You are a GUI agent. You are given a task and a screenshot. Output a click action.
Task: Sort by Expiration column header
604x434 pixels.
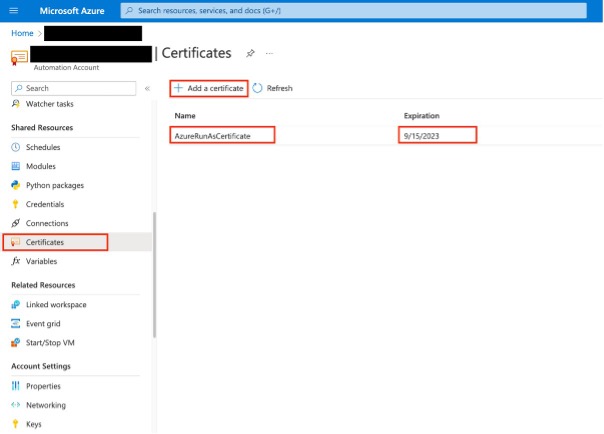click(x=421, y=116)
